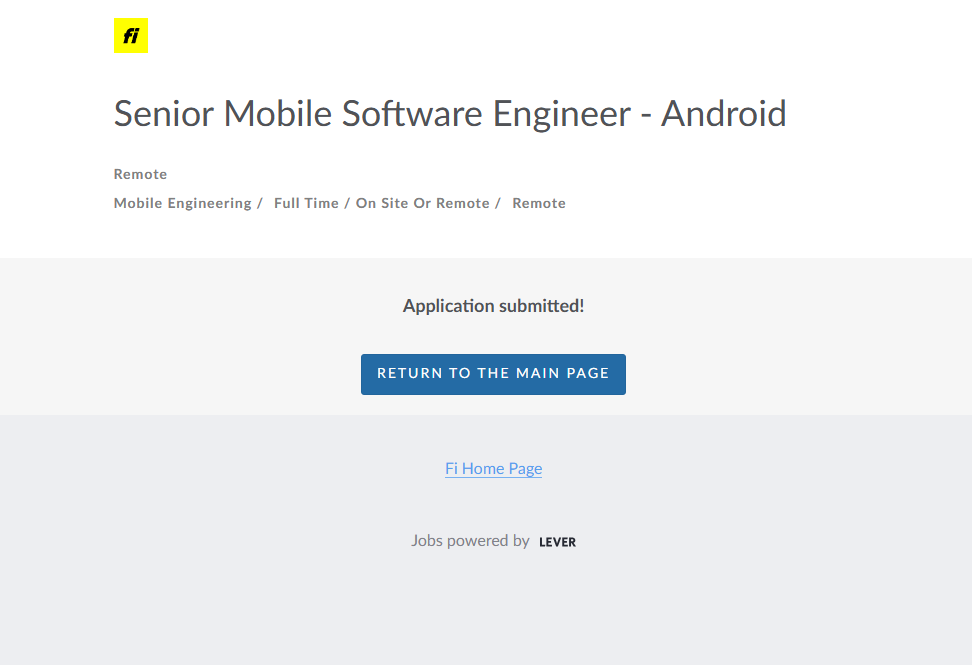Click the job title heading
The height and width of the screenshot is (665, 972).
(x=450, y=114)
